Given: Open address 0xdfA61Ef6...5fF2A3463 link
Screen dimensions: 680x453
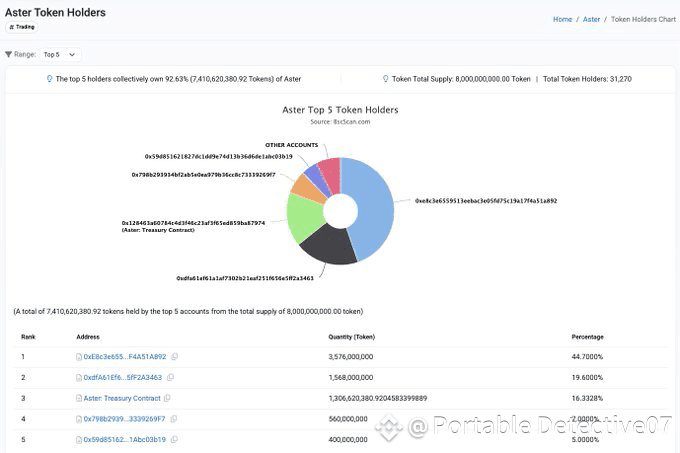Looking at the screenshot, I should 123,377.
